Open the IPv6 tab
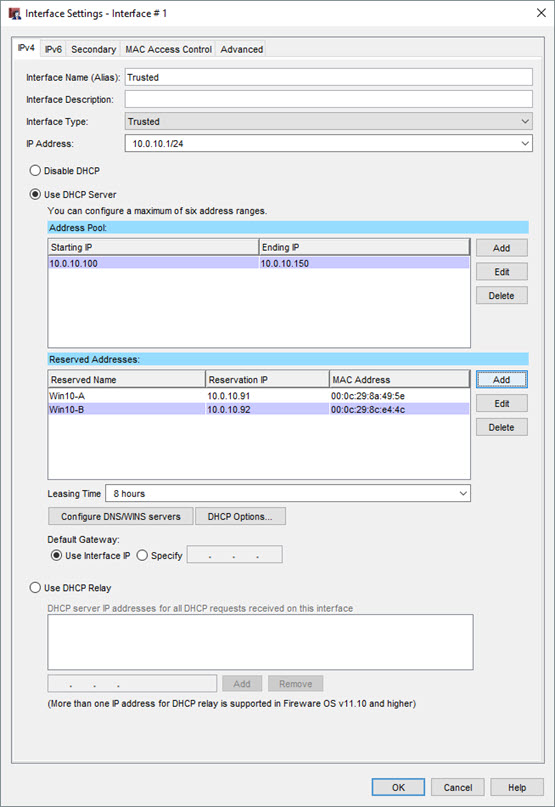Viewport: 555px width, 807px height. coord(53,49)
